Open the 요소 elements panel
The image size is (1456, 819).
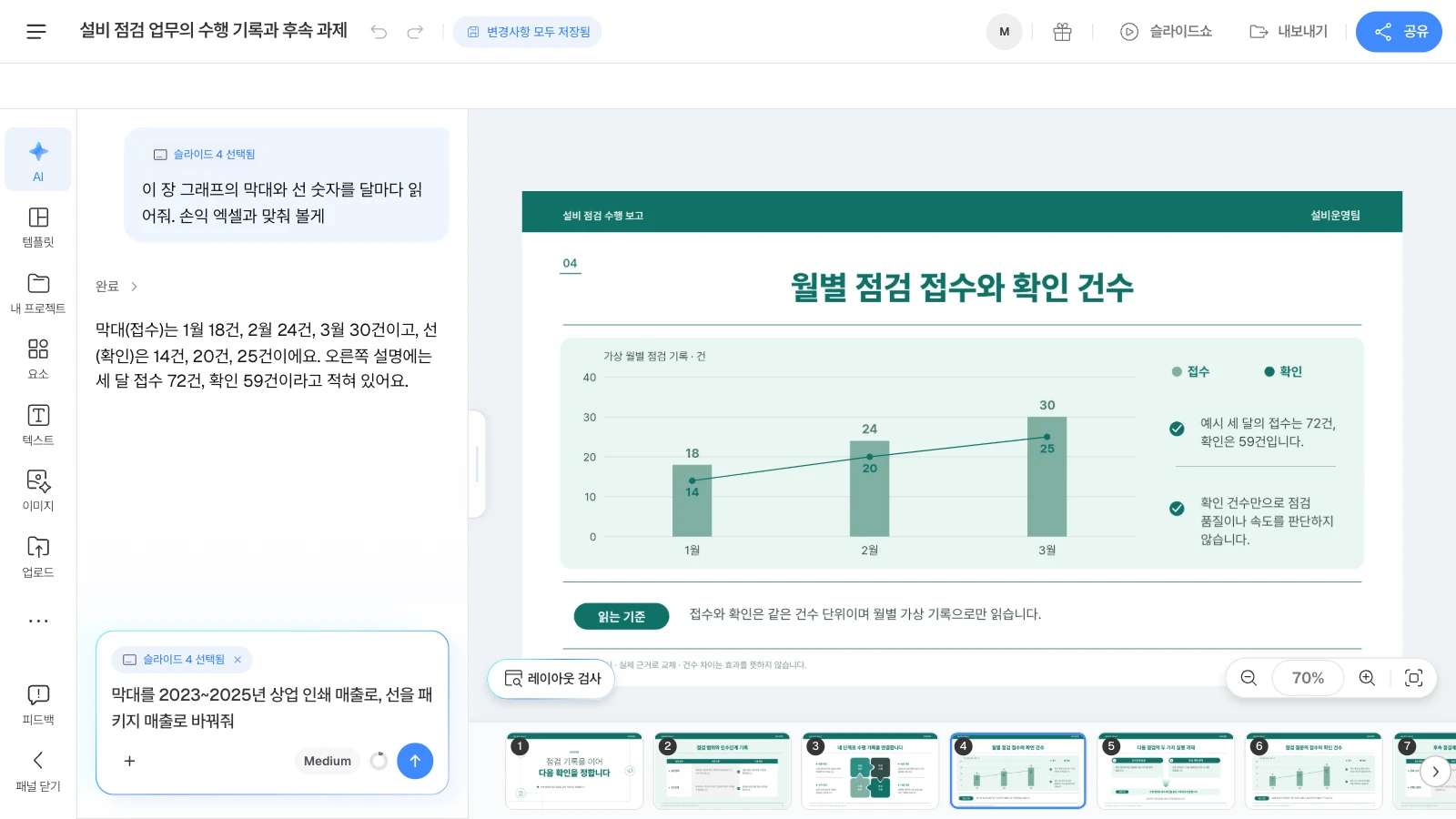click(38, 359)
